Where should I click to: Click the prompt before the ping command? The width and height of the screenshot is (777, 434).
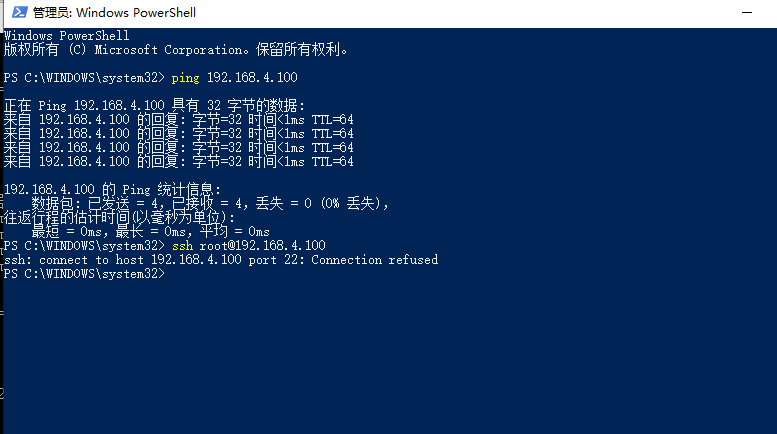pyautogui.click(x=84, y=77)
